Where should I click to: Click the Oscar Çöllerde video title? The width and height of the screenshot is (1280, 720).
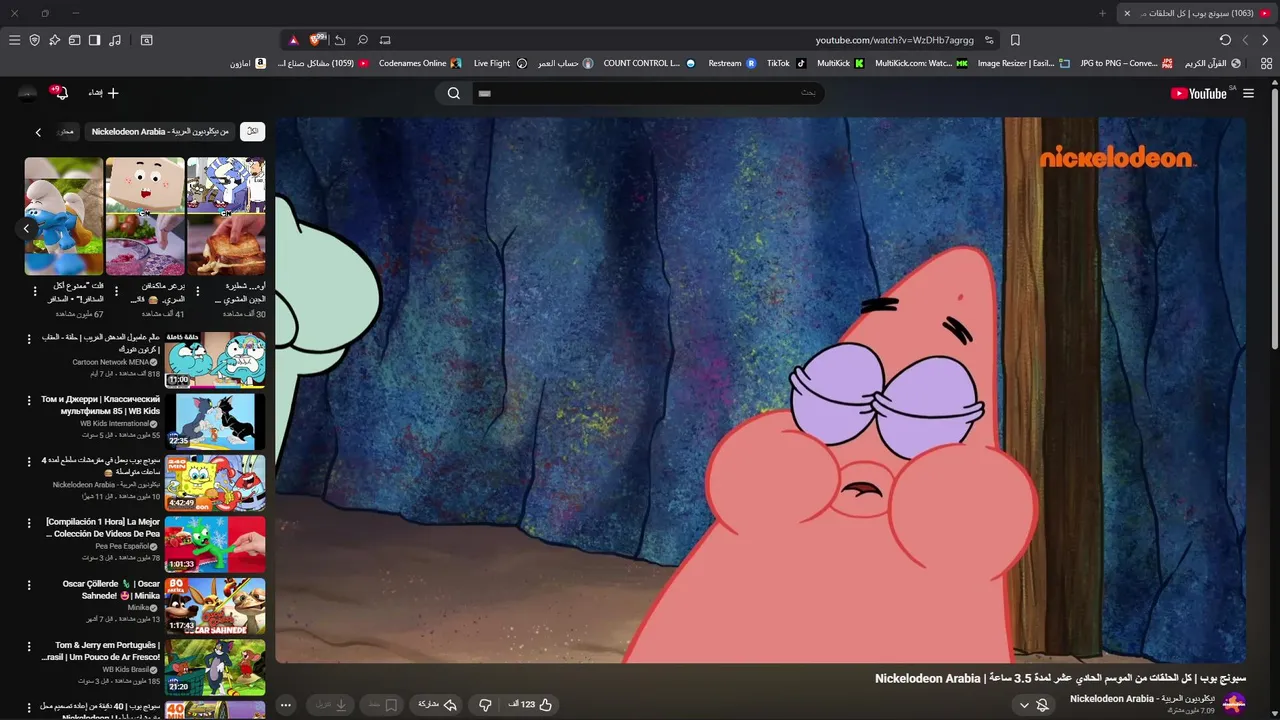pyautogui.click(x=111, y=589)
